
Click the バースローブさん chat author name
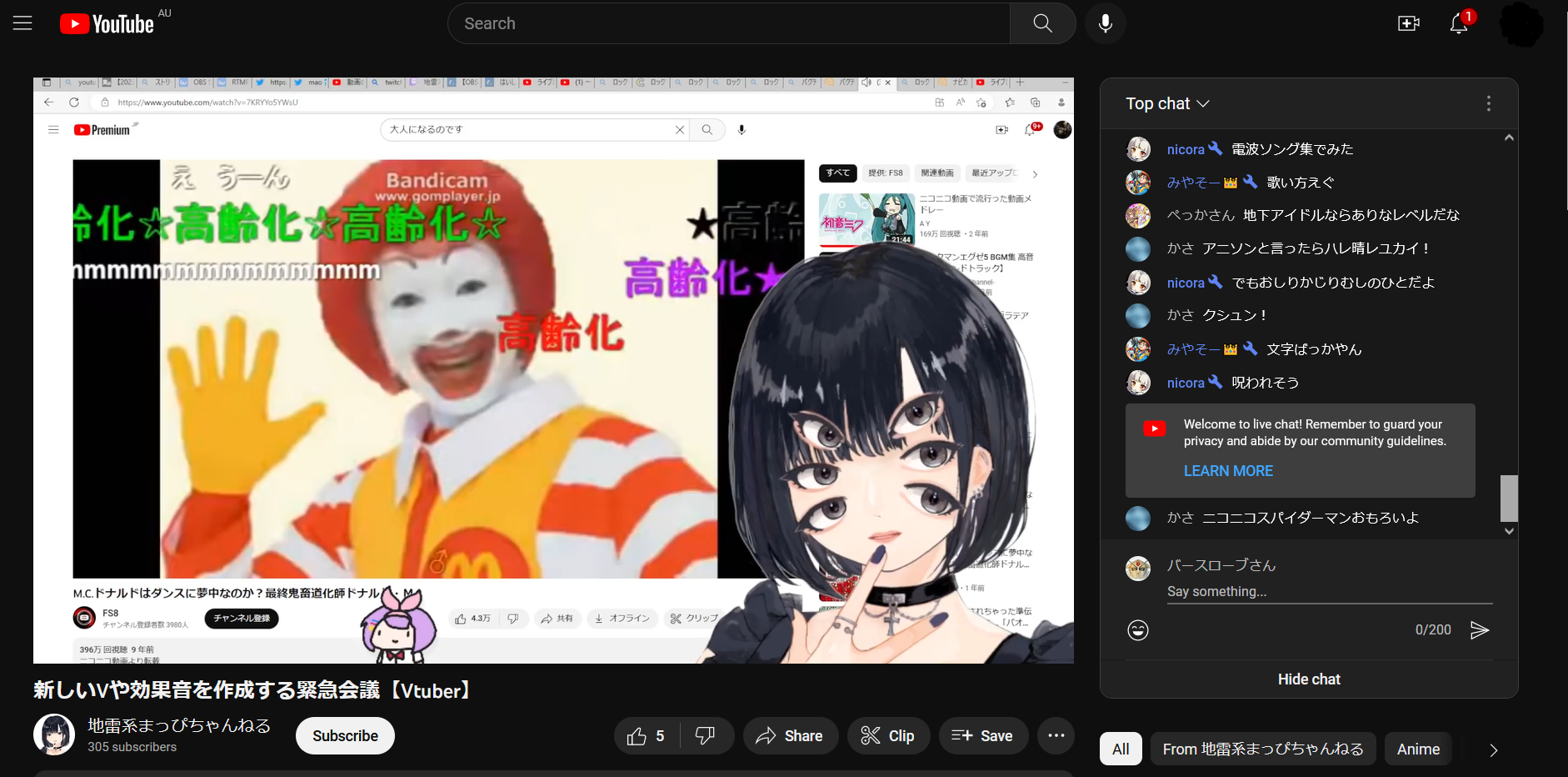1221,565
